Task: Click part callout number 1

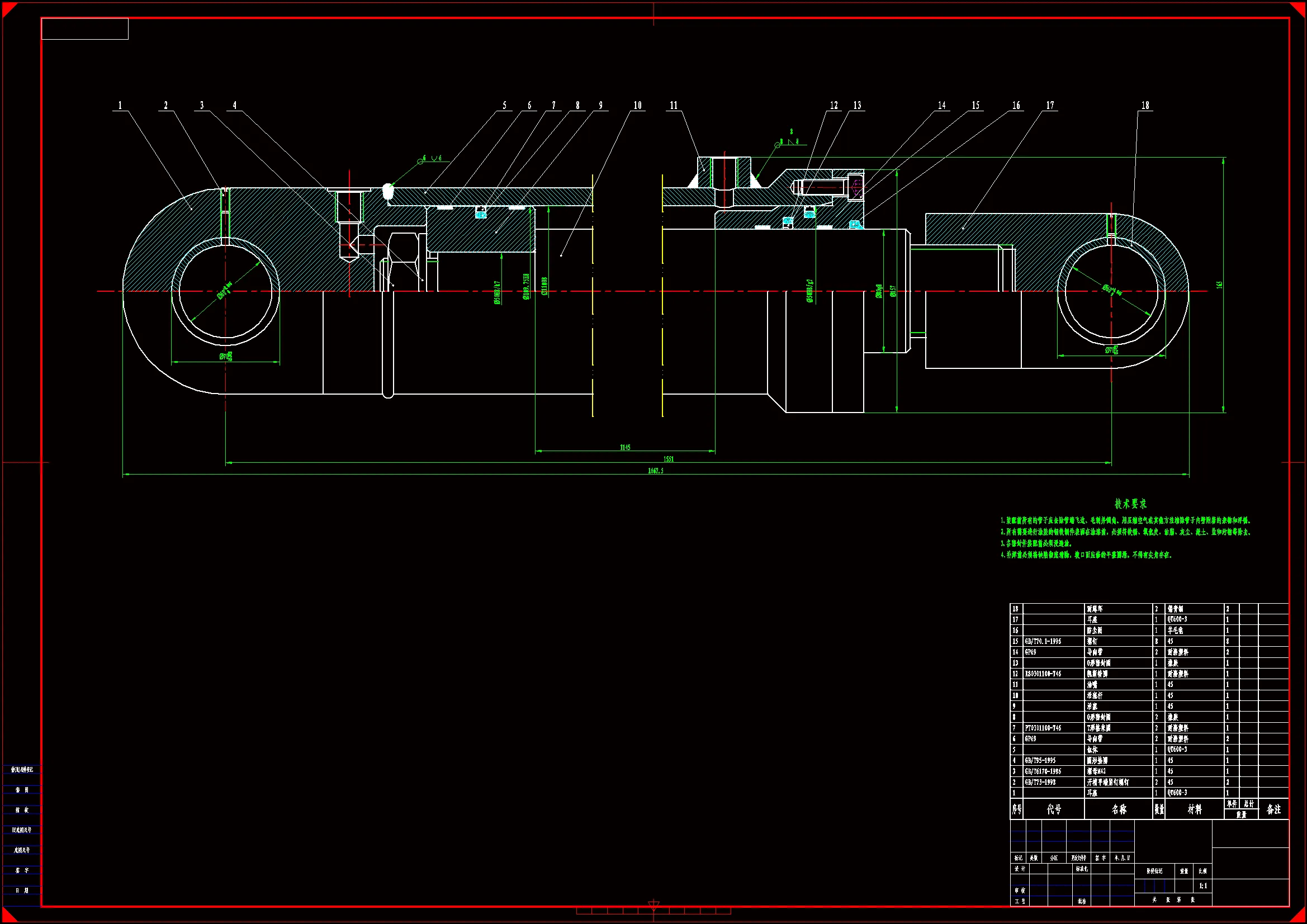Action: [120, 105]
